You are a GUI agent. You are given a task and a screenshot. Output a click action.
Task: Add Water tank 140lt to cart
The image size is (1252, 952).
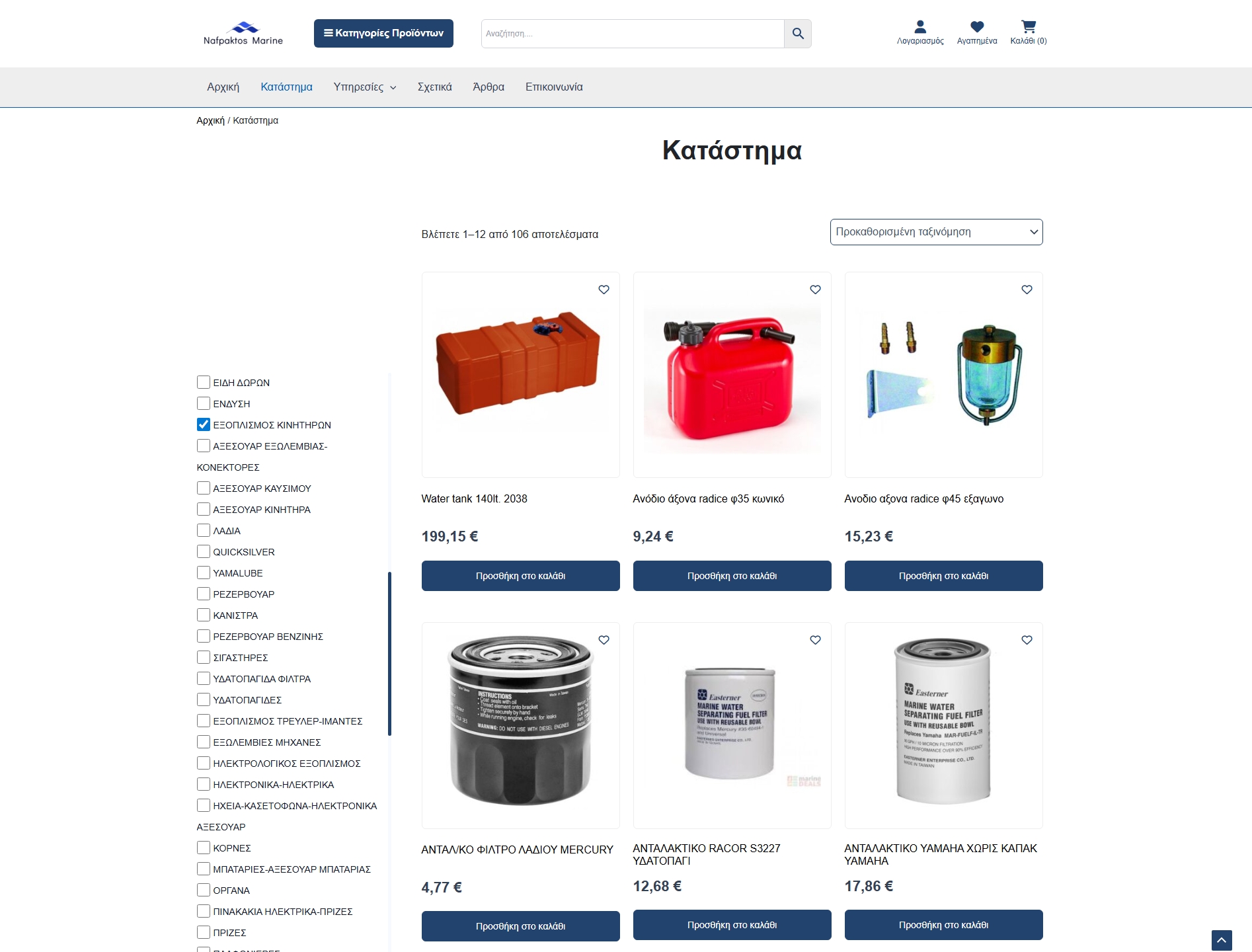(521, 576)
